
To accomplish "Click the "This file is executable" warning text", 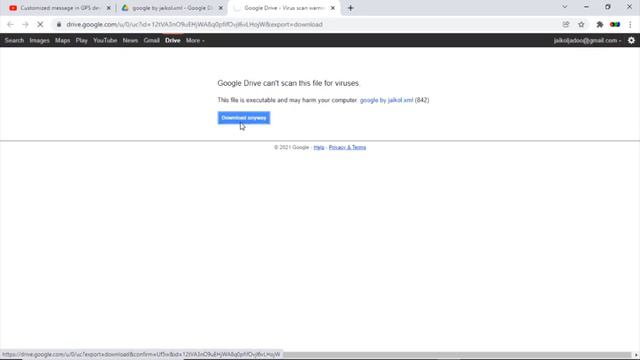I will tap(287, 100).
